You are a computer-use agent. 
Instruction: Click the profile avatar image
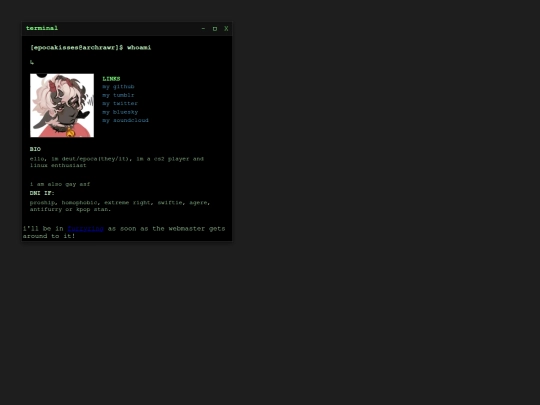coord(62,105)
